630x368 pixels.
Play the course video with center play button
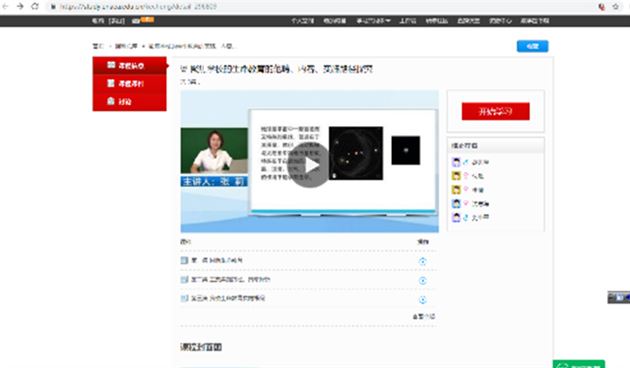click(309, 165)
